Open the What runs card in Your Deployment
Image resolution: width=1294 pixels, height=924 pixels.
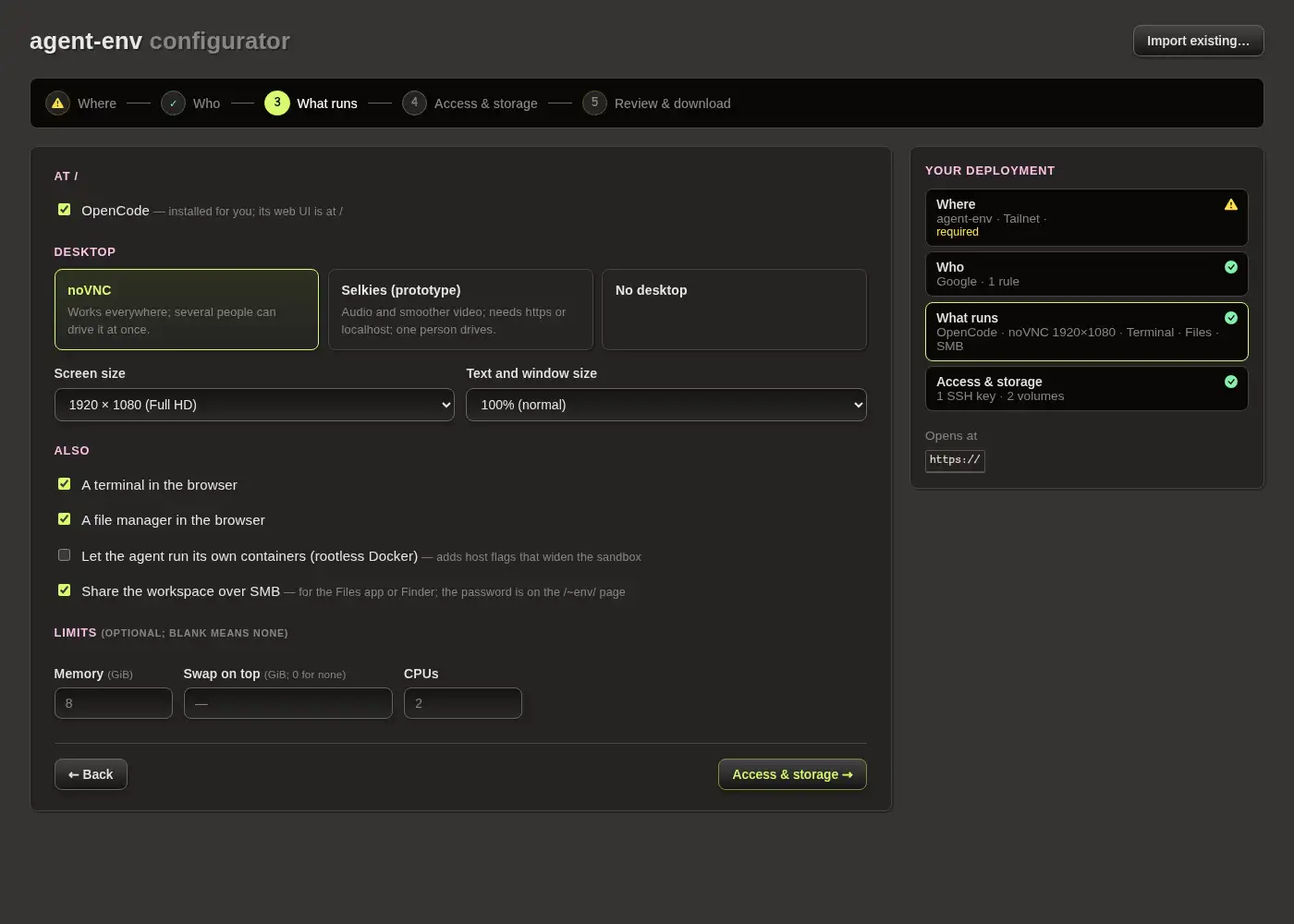pyautogui.click(x=1087, y=332)
